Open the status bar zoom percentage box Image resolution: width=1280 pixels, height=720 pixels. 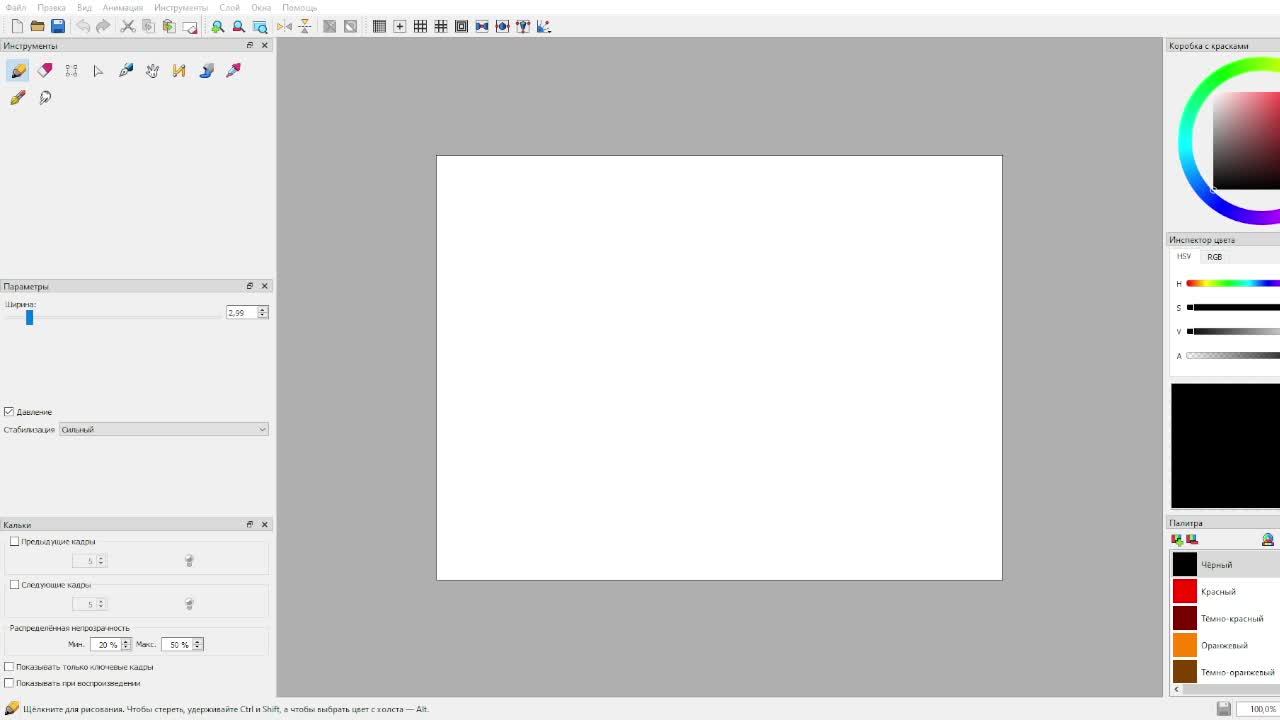pos(1258,709)
